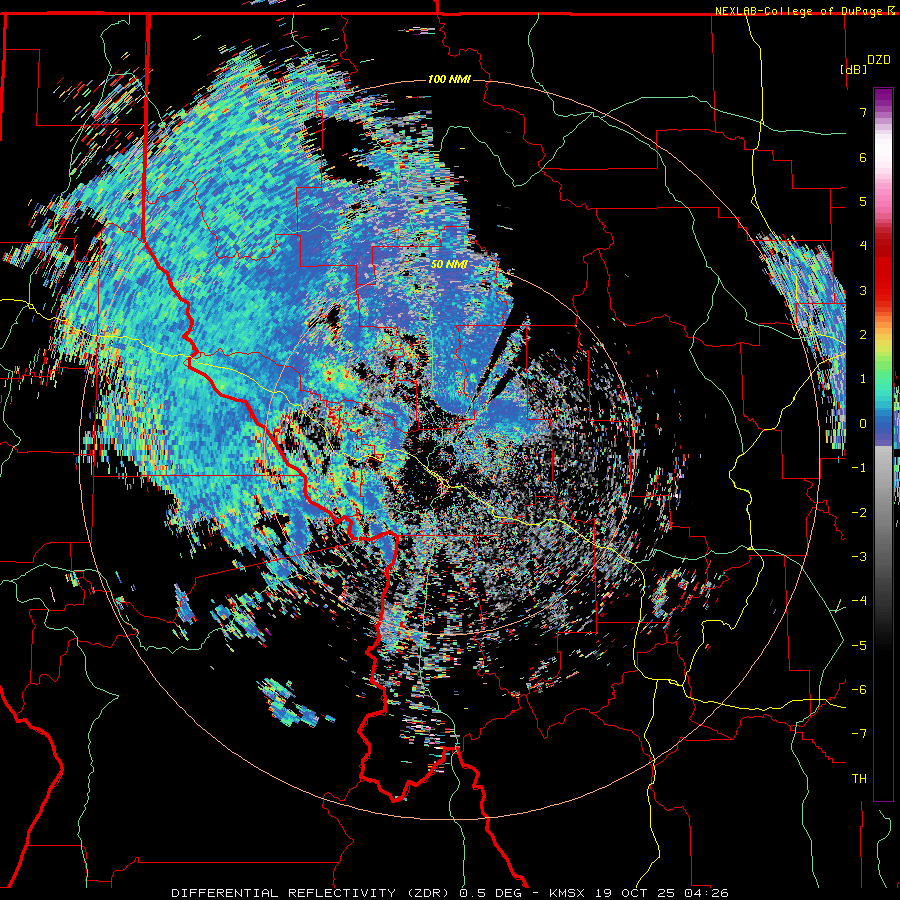900x900 pixels.
Task: Click the '3' value on ZDR scale
Action: tap(863, 290)
